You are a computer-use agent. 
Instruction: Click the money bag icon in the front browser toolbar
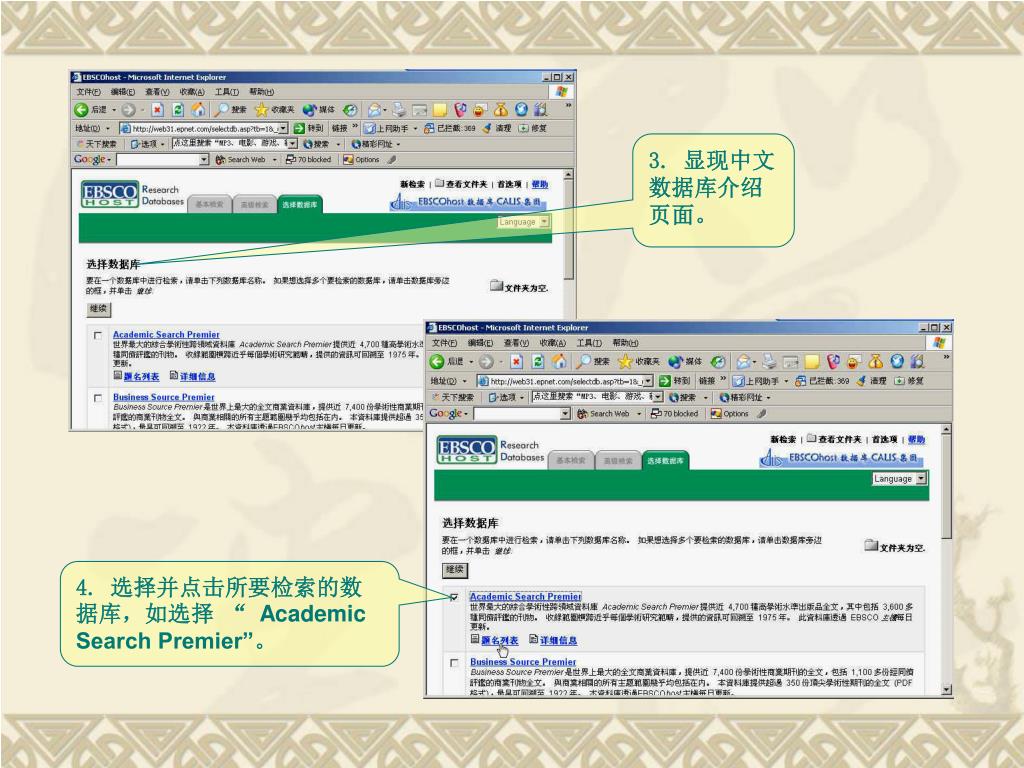coord(876,362)
